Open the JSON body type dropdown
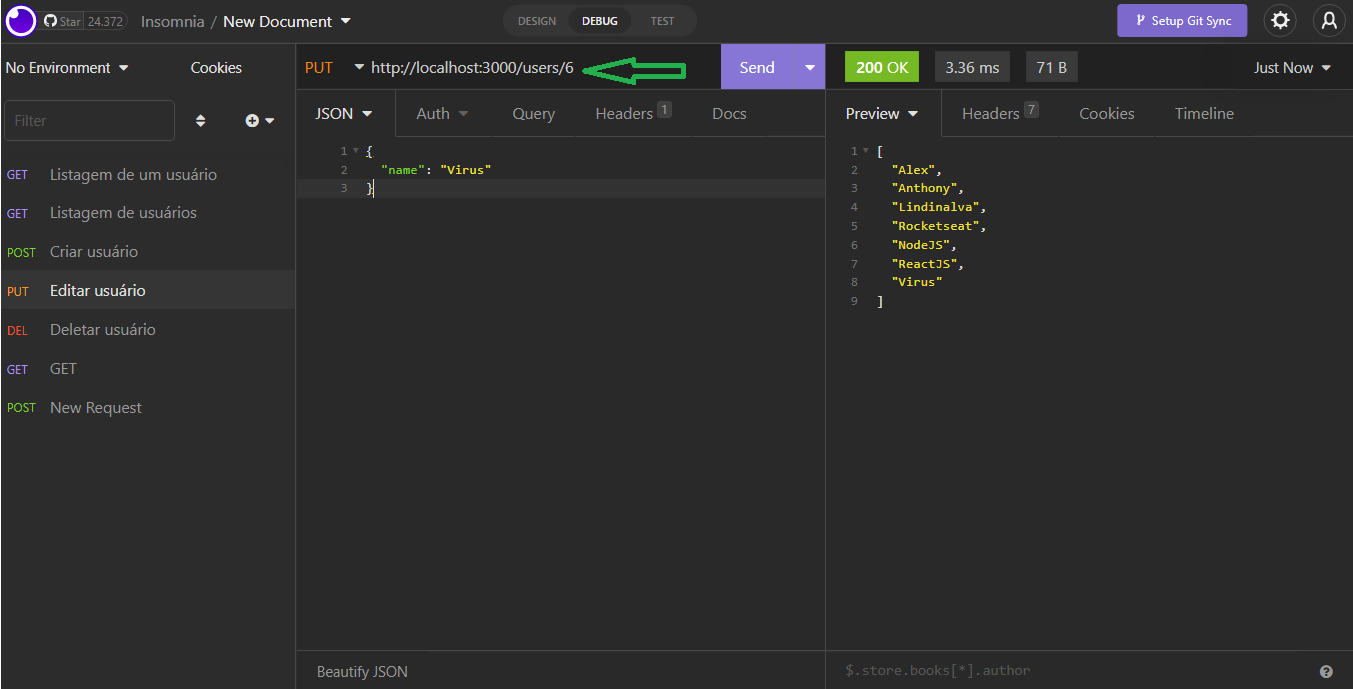This screenshot has height=689, width=1353. (344, 114)
